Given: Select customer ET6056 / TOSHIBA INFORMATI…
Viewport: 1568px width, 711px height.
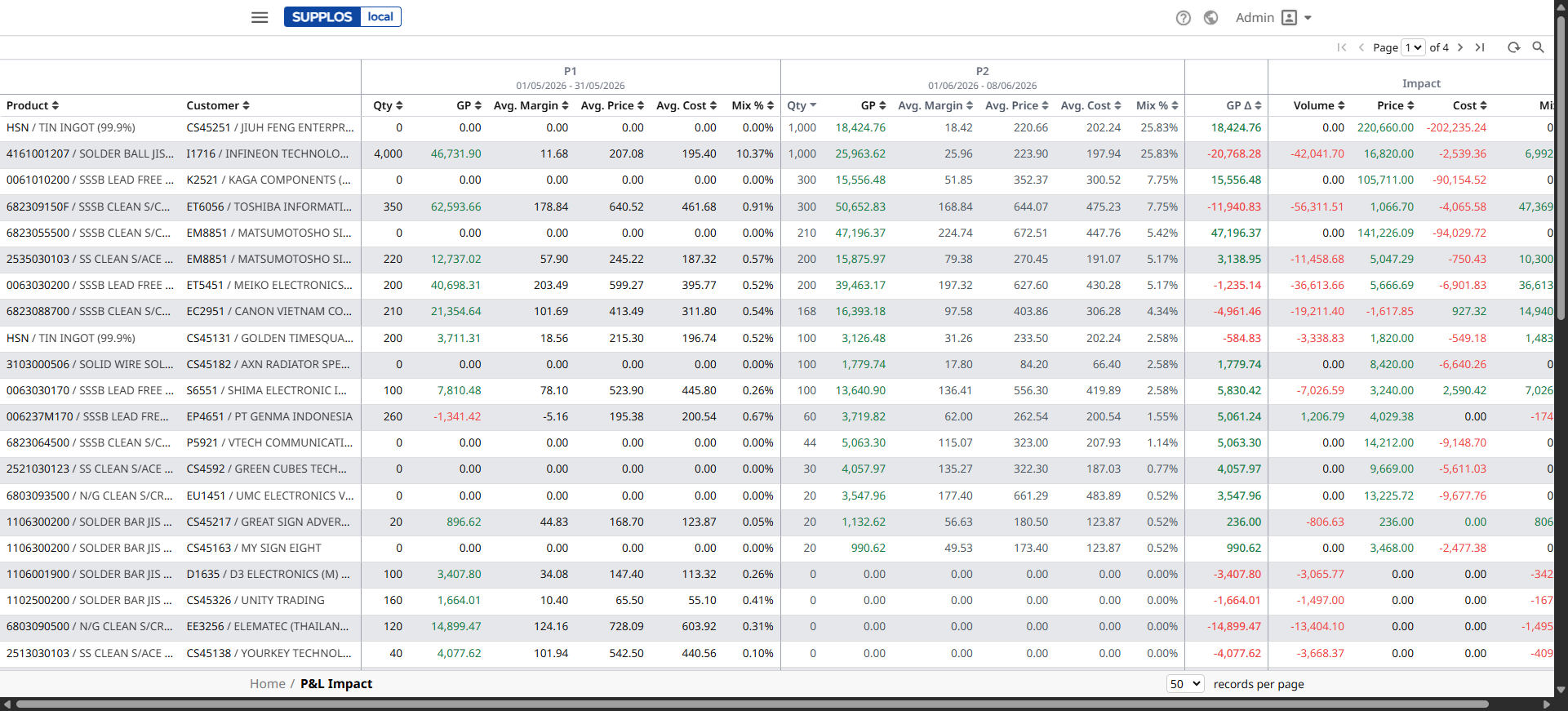Looking at the screenshot, I should tap(269, 207).
